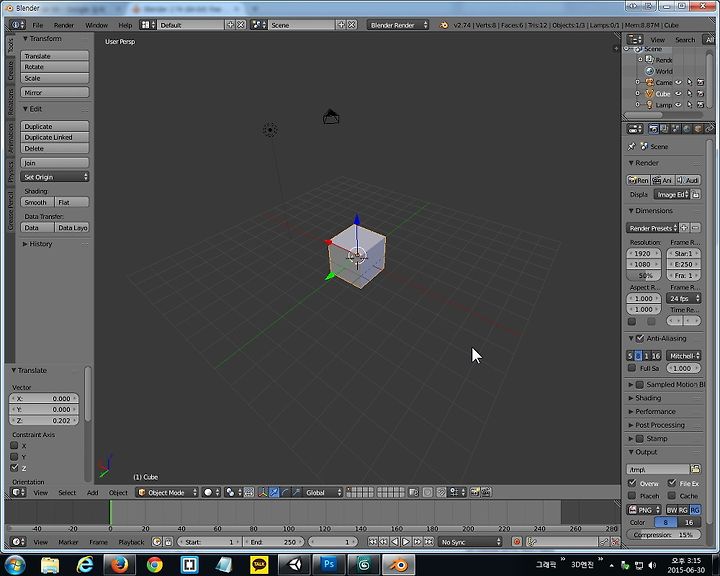Click the Duplicate Linked button
Viewport: 720px width, 576px height.
coord(55,137)
